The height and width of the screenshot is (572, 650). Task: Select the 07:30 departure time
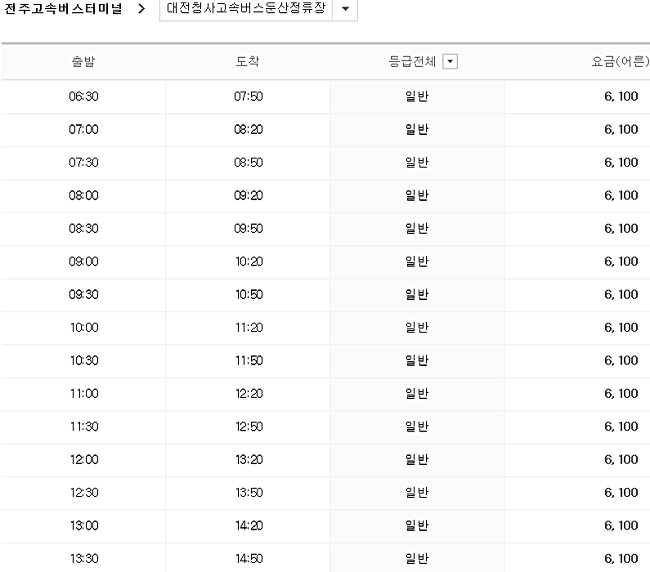coord(83,162)
